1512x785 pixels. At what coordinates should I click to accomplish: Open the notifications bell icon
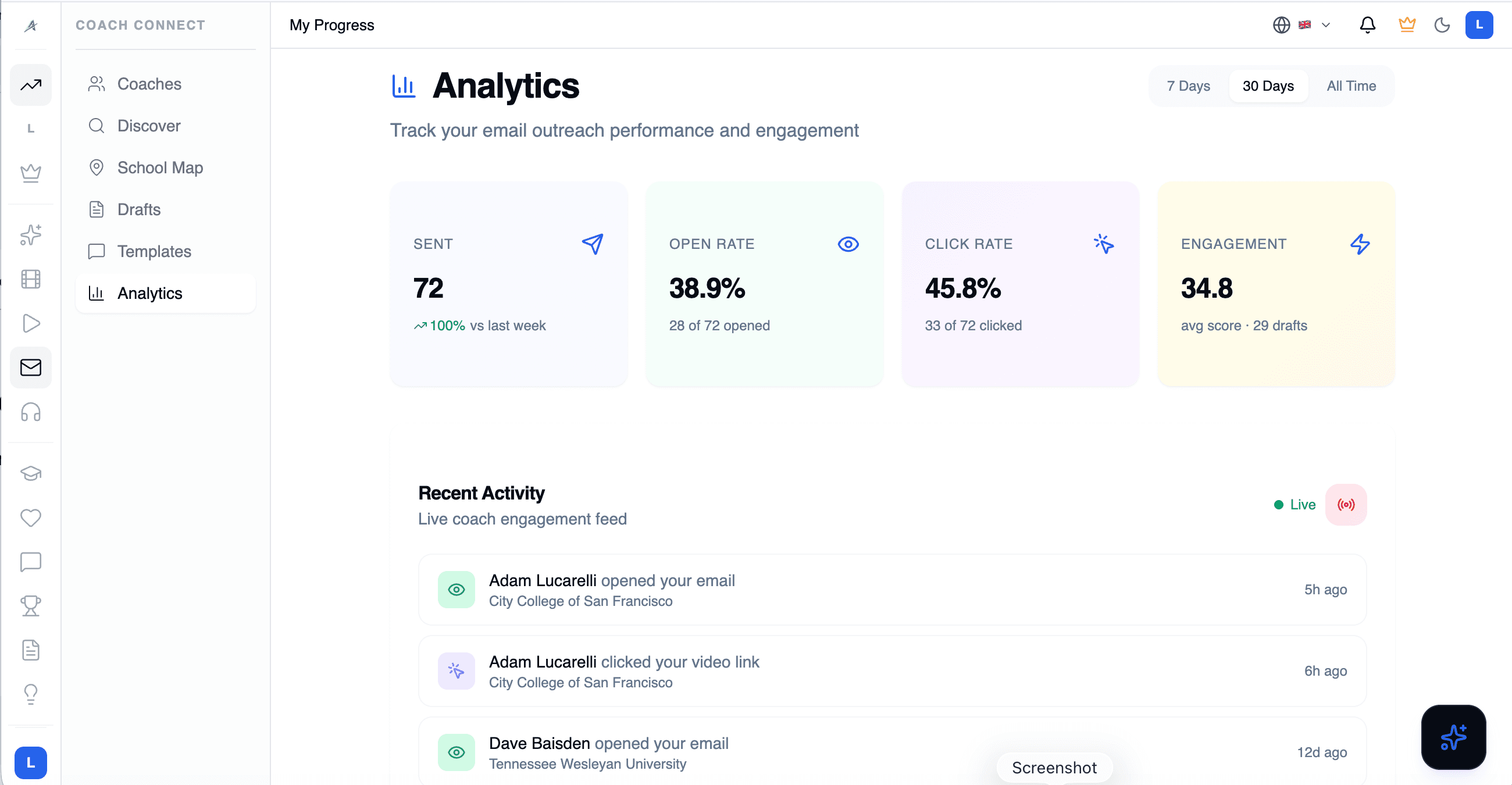click(1368, 24)
